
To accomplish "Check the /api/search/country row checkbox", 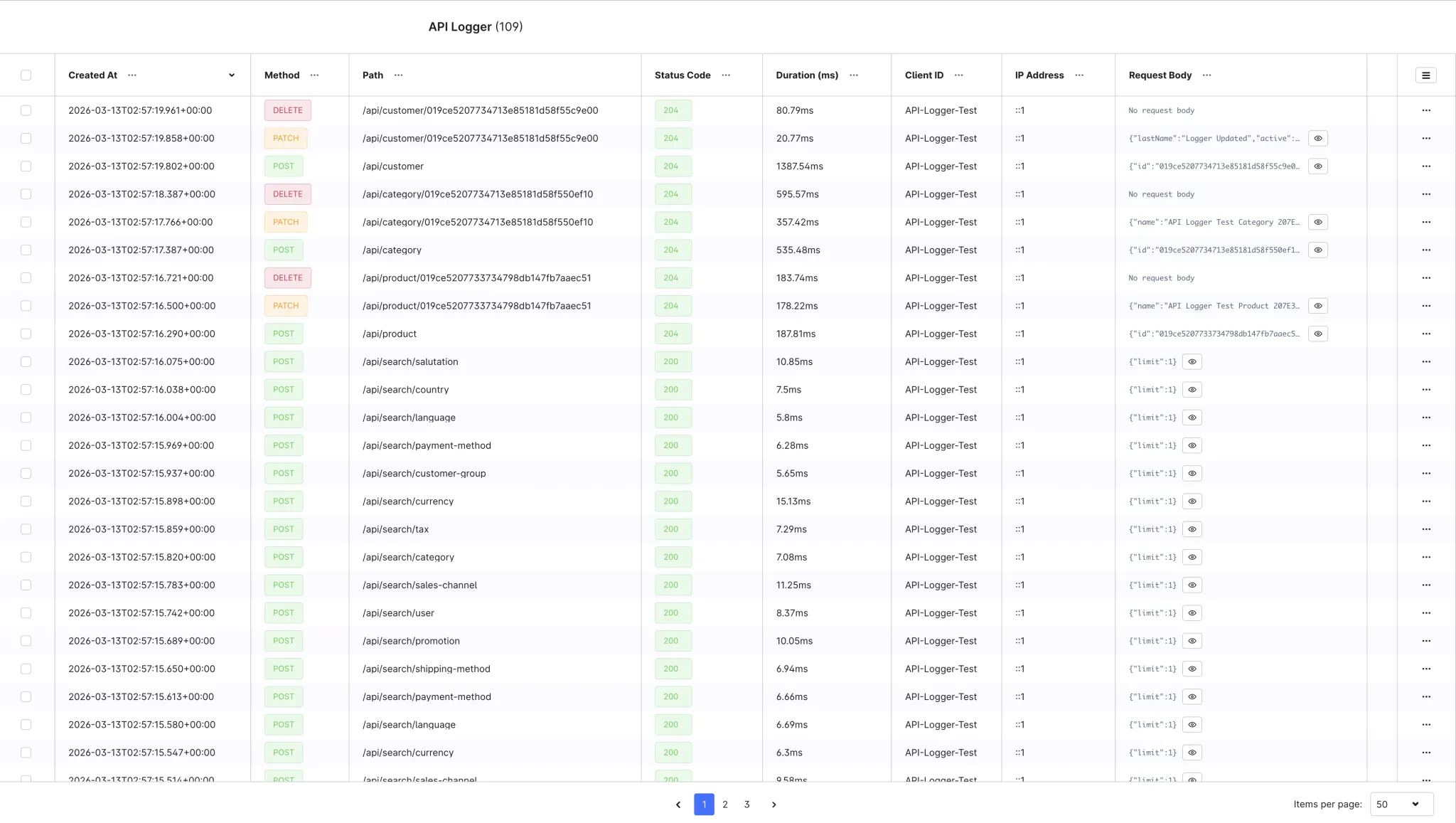I will pyautogui.click(x=26, y=390).
